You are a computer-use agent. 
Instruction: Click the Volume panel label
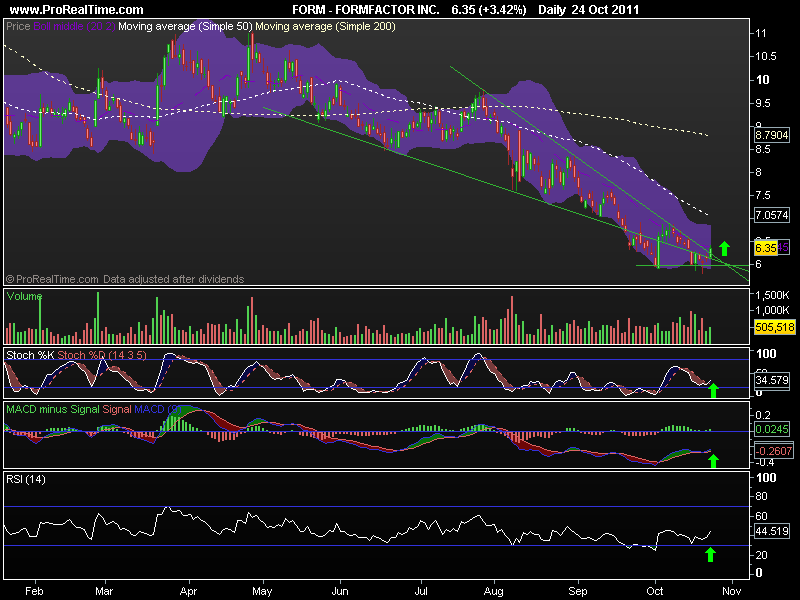click(x=24, y=296)
